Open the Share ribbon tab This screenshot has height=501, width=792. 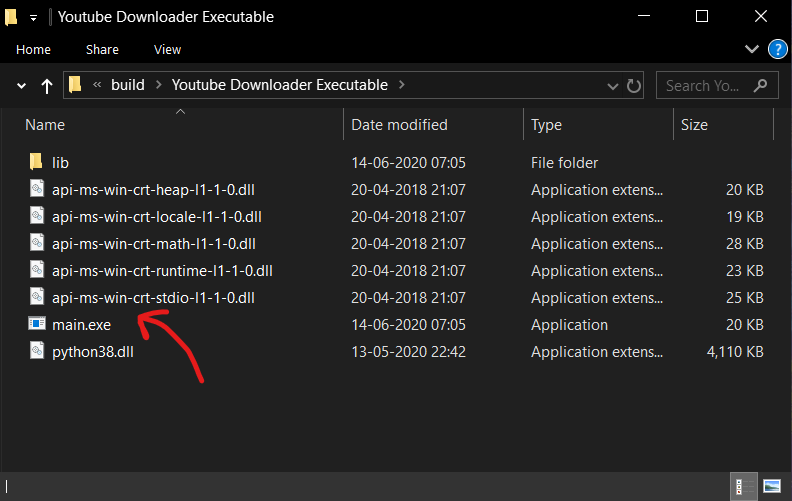click(x=102, y=49)
